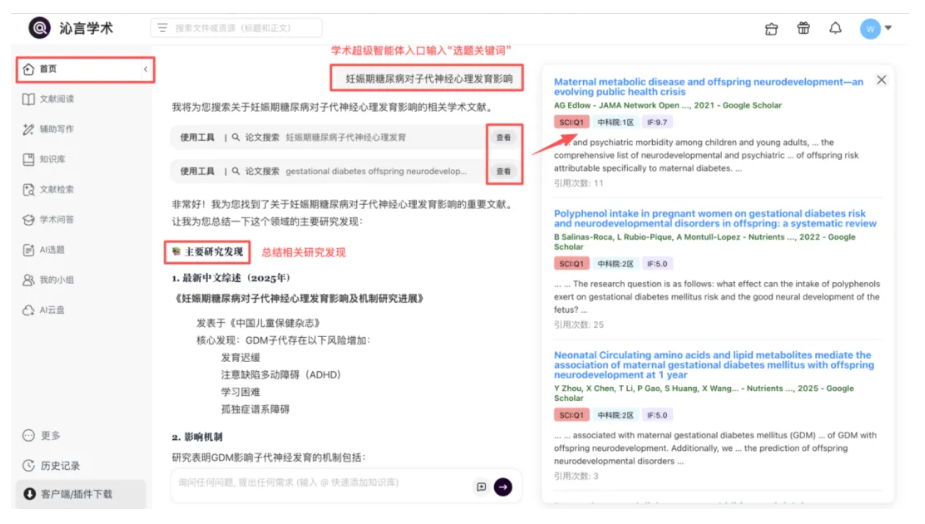Image resolution: width=925 pixels, height=524 pixels.
Task: Expand the user avatar dropdown arrow
Action: 888,28
